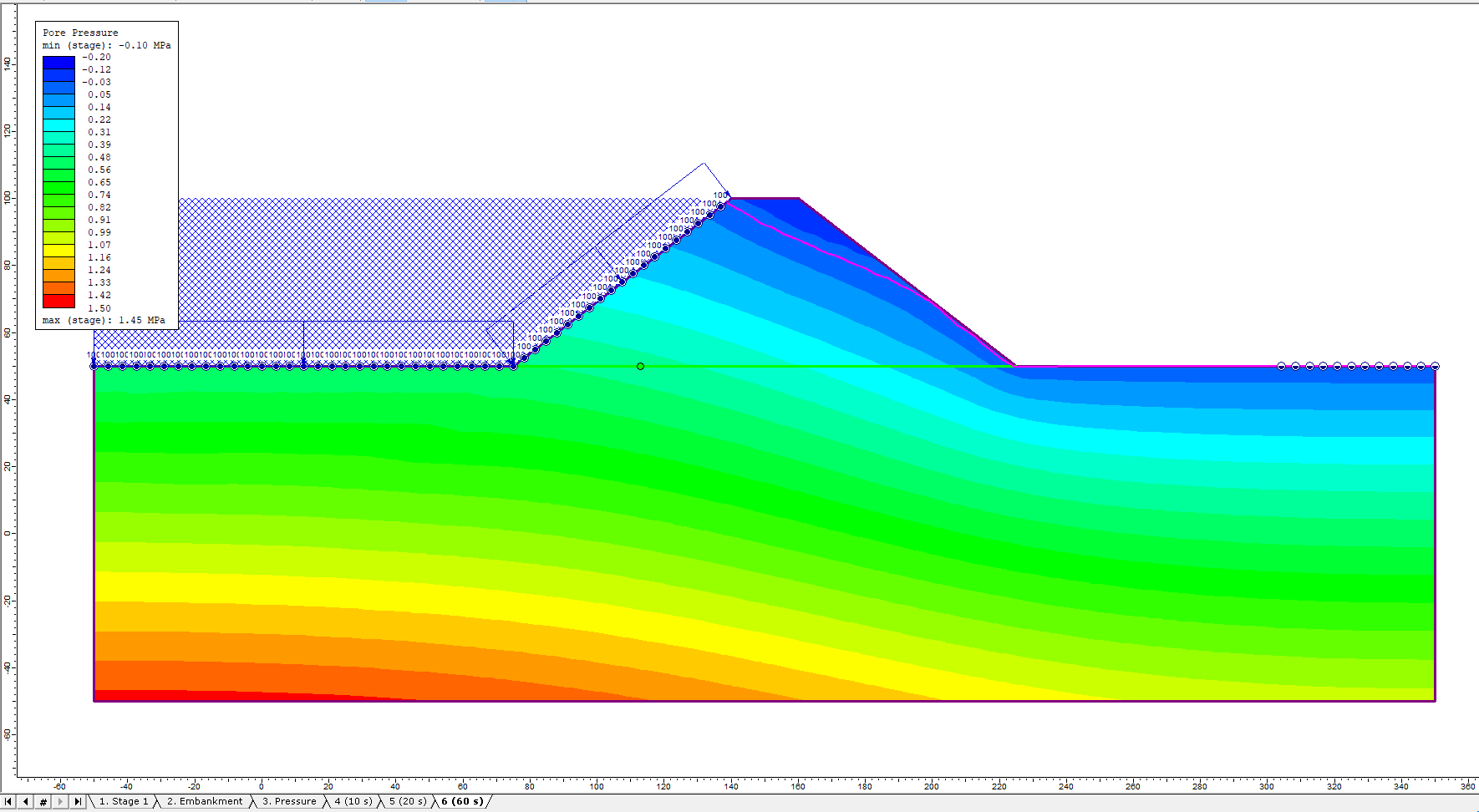Jump to the first stage using the skip-to-start arrow
Image resolution: width=1479 pixels, height=812 pixels.
click(8, 802)
